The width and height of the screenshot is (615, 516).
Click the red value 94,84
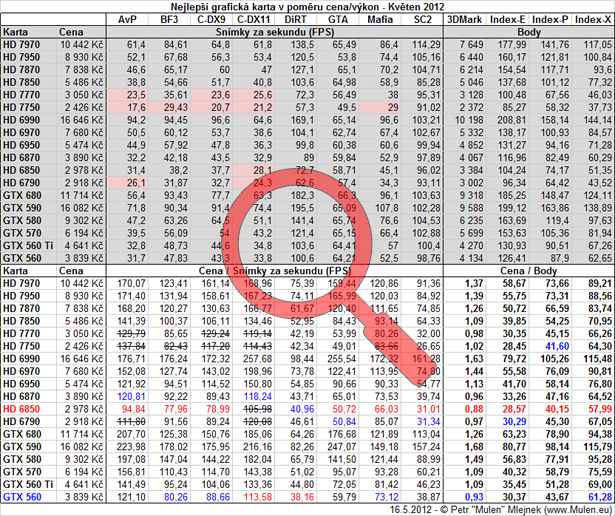coord(133,409)
